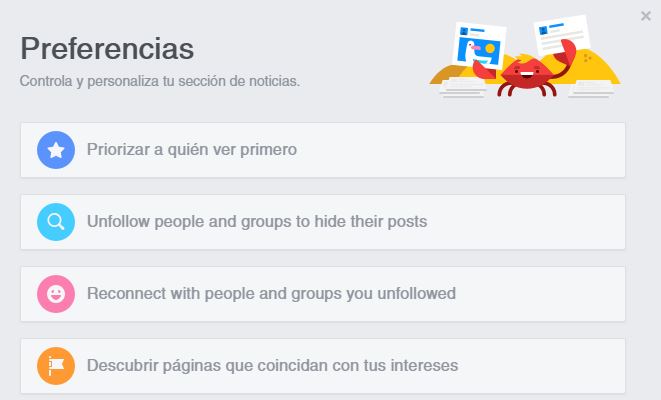The width and height of the screenshot is (661, 400).
Task: Click the "Preferencias" heading
Action: click(107, 48)
